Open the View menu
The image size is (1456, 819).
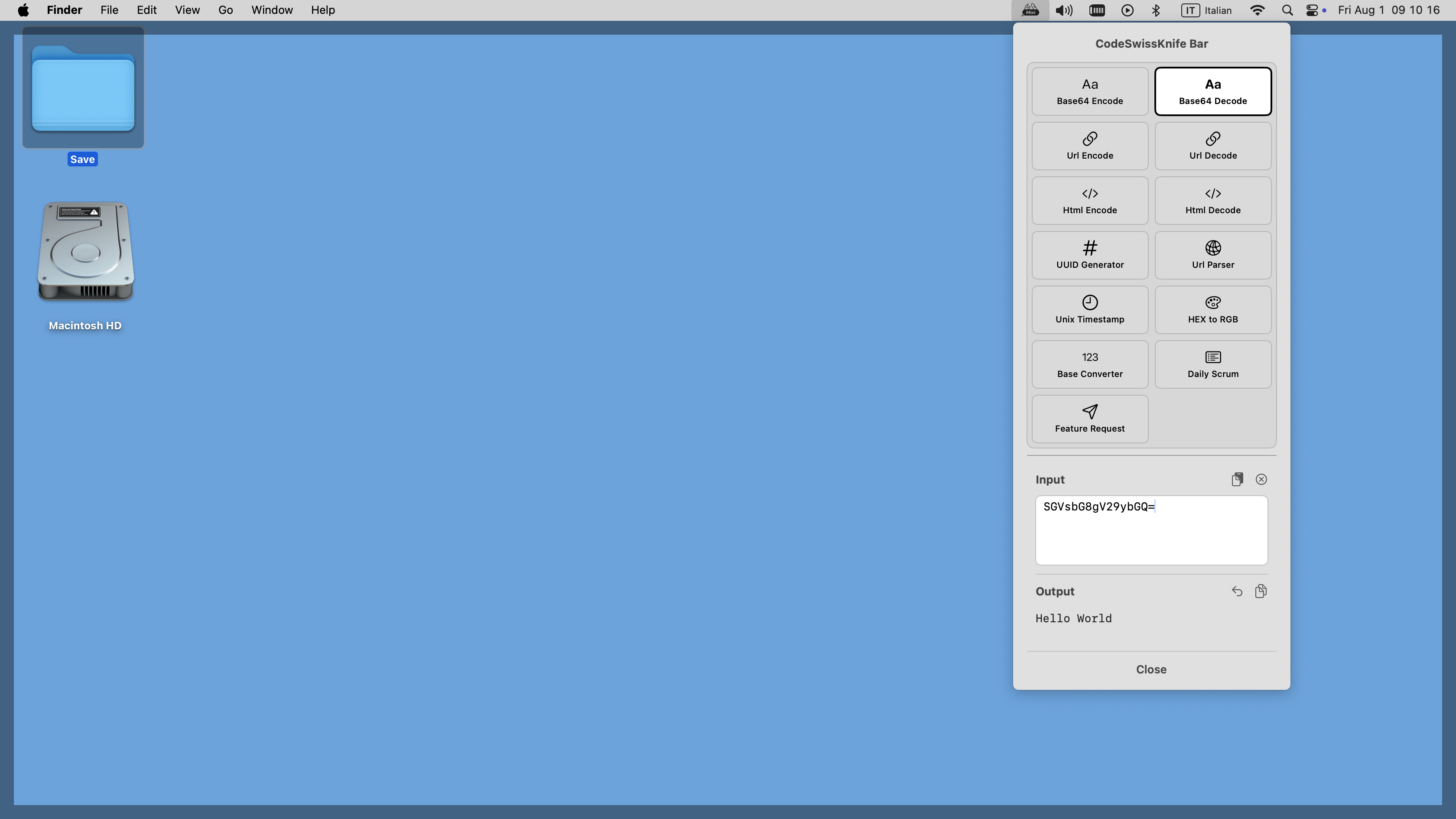pyautogui.click(x=187, y=10)
